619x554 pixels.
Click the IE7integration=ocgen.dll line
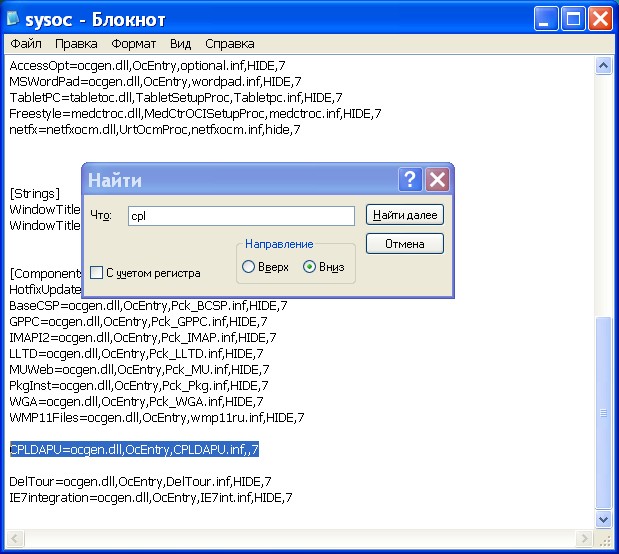click(151, 498)
